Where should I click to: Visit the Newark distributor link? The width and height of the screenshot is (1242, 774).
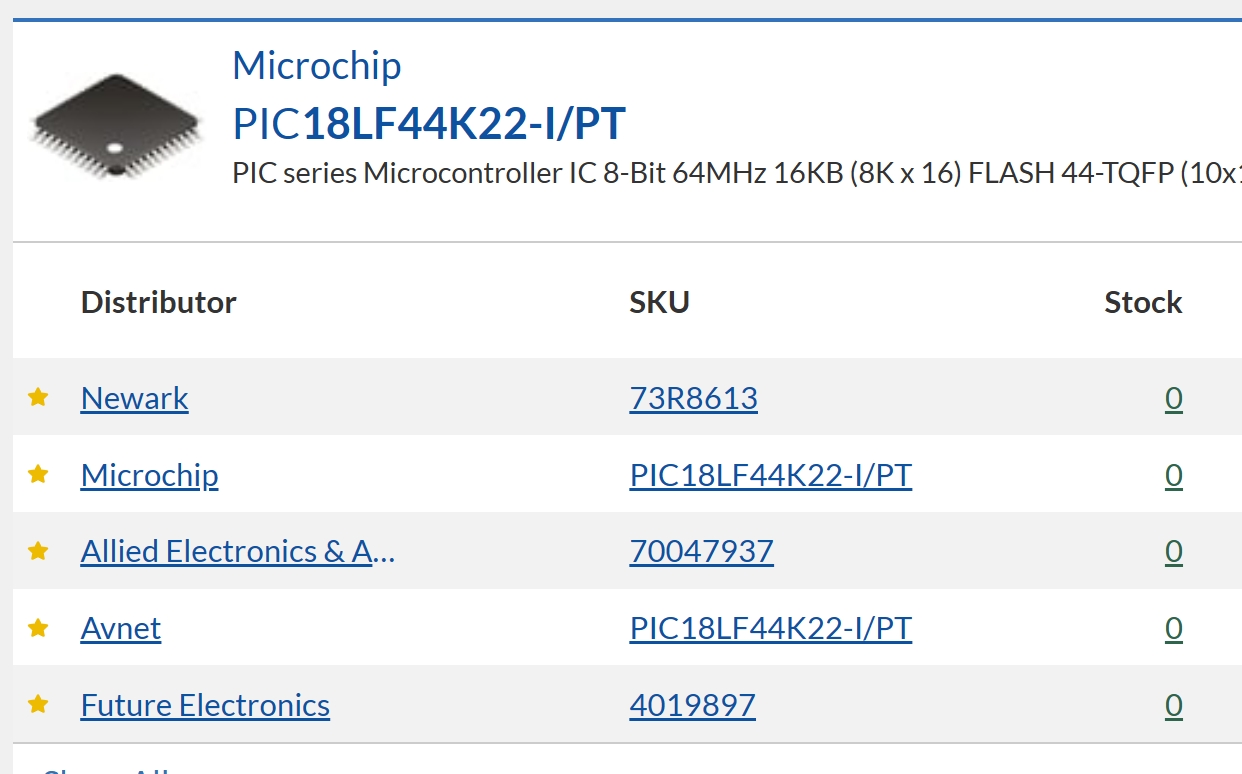click(x=135, y=398)
